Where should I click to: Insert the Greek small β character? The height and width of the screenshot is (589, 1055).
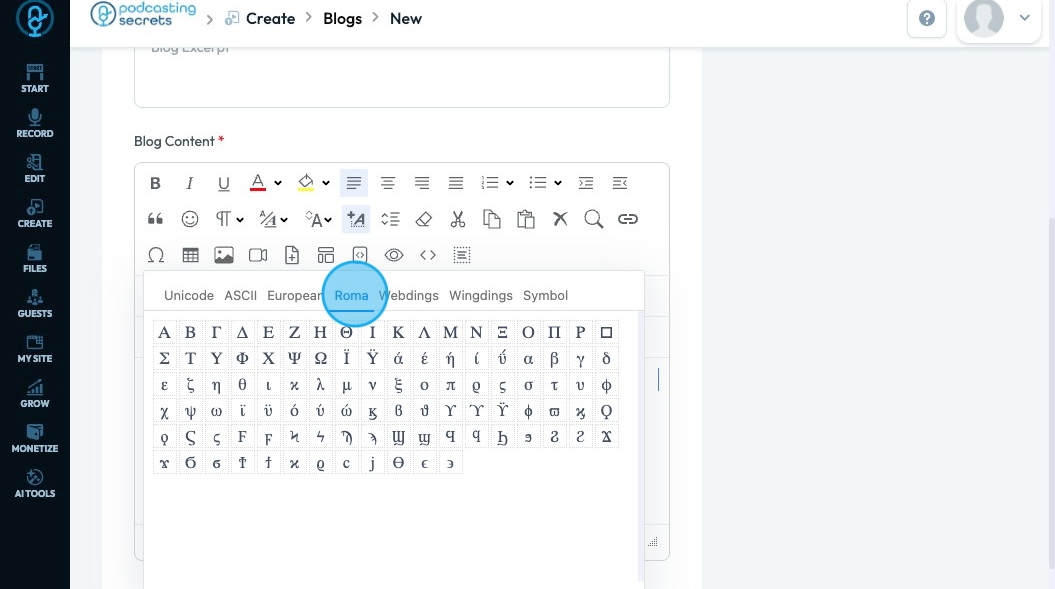pyautogui.click(x=554, y=359)
